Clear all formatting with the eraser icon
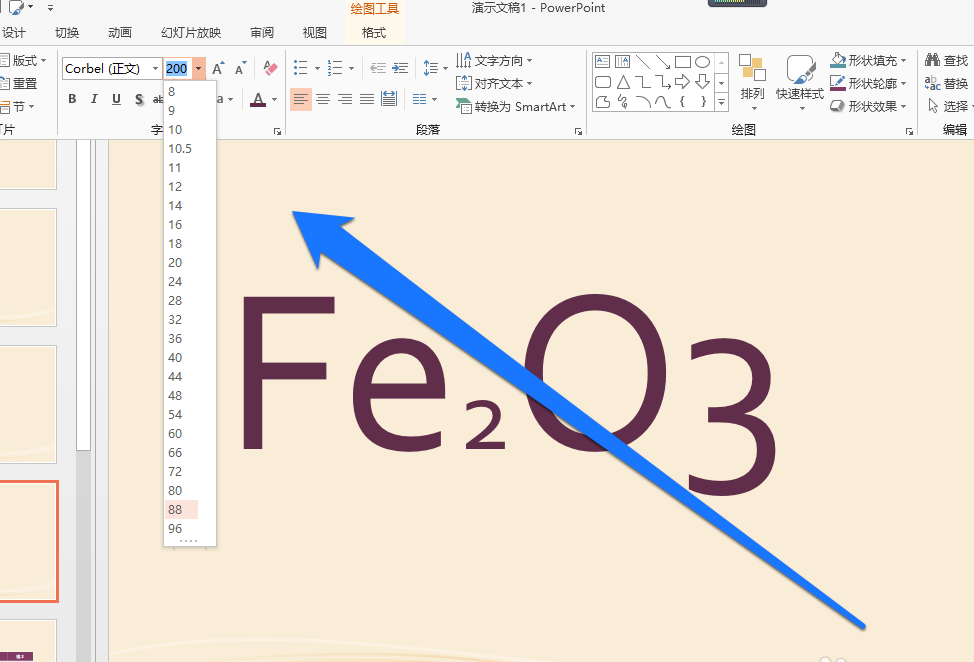 pos(270,68)
